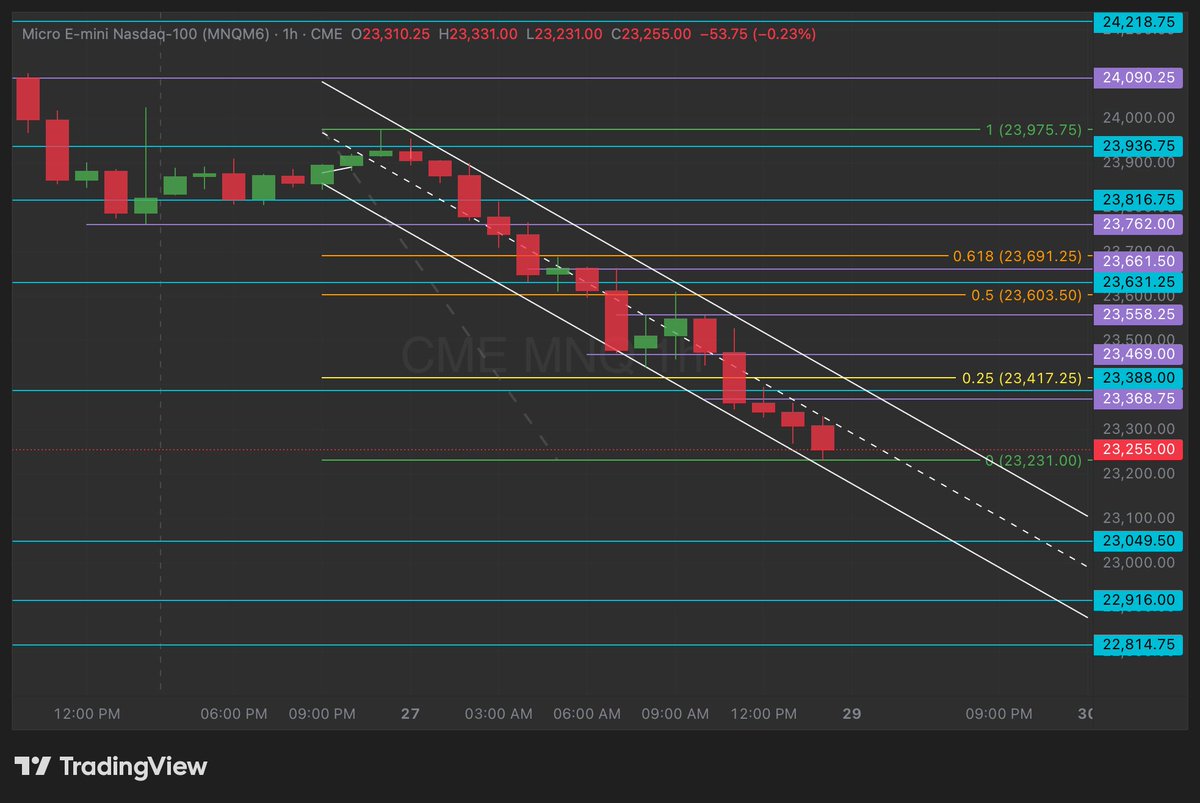This screenshot has width=1200, height=803.
Task: Select the 23,936.75 cyan price label
Action: pyautogui.click(x=1138, y=146)
